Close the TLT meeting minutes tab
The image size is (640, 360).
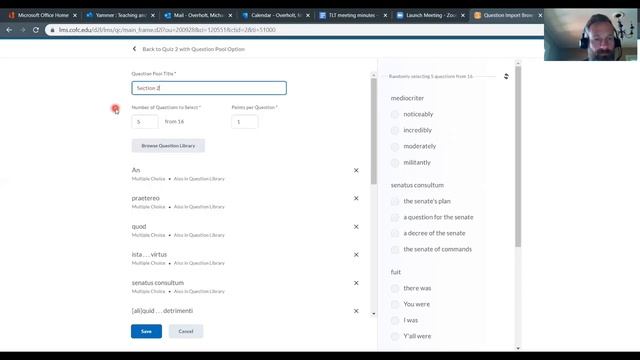(x=385, y=15)
